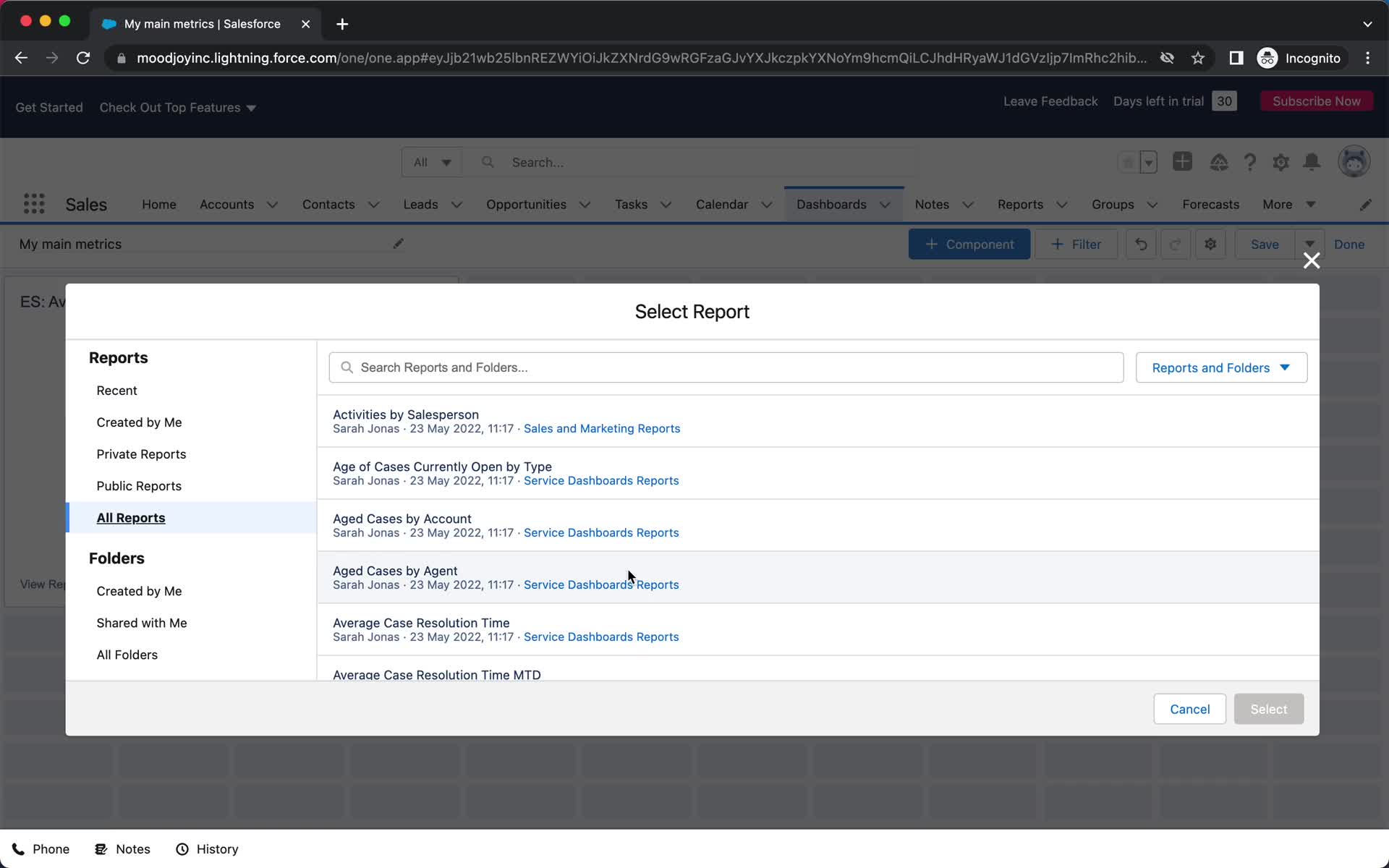Click the undo arrow in dashboard toolbar

tap(1141, 244)
